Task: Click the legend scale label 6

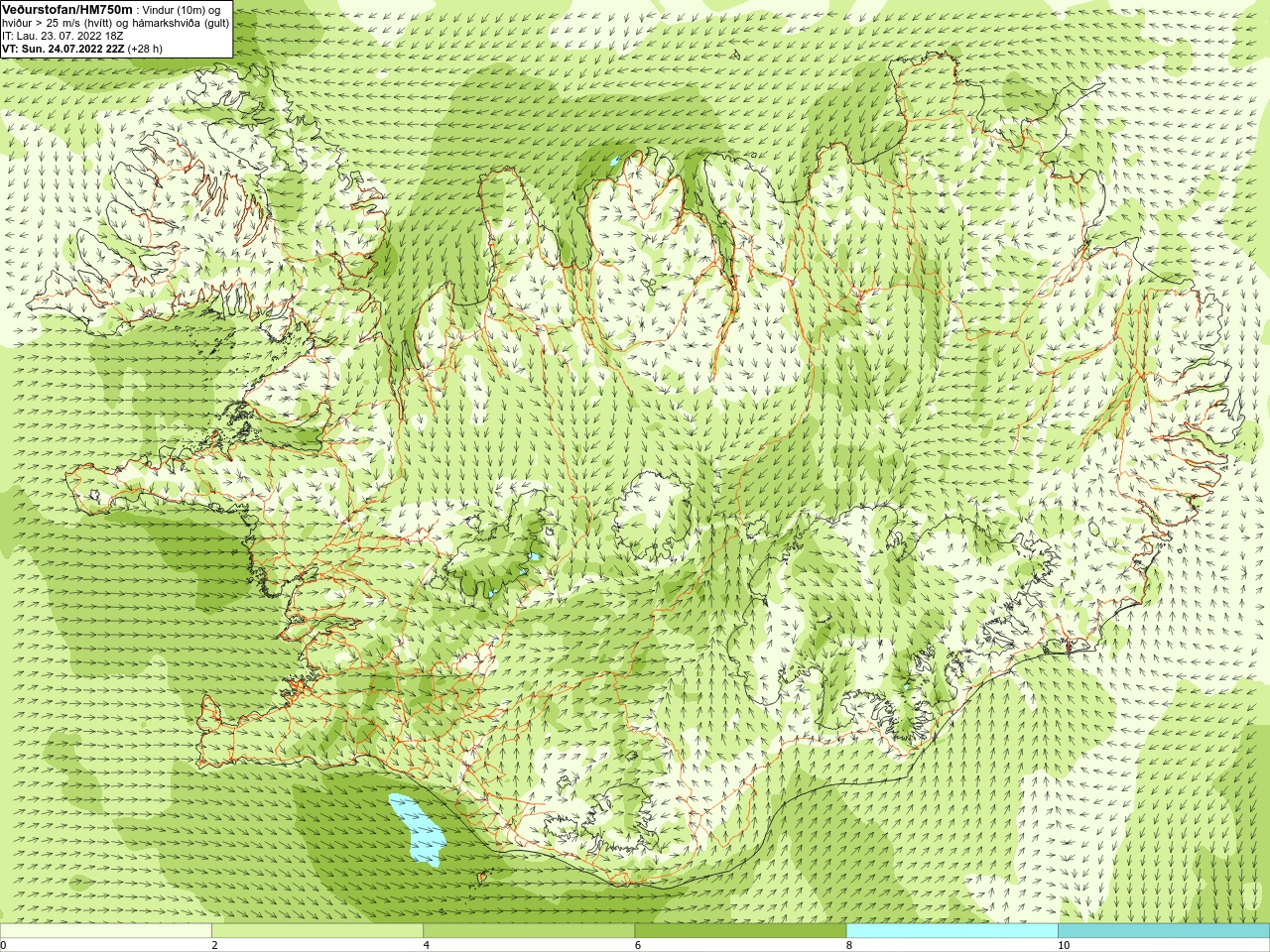Action: (638, 945)
